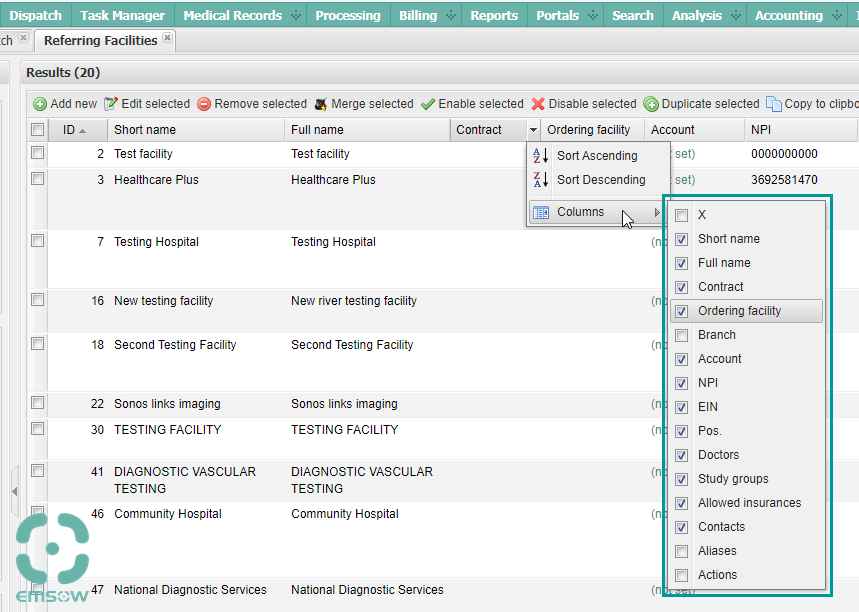
Task: Sort by the Ordering facility column header
Action: click(x=592, y=130)
